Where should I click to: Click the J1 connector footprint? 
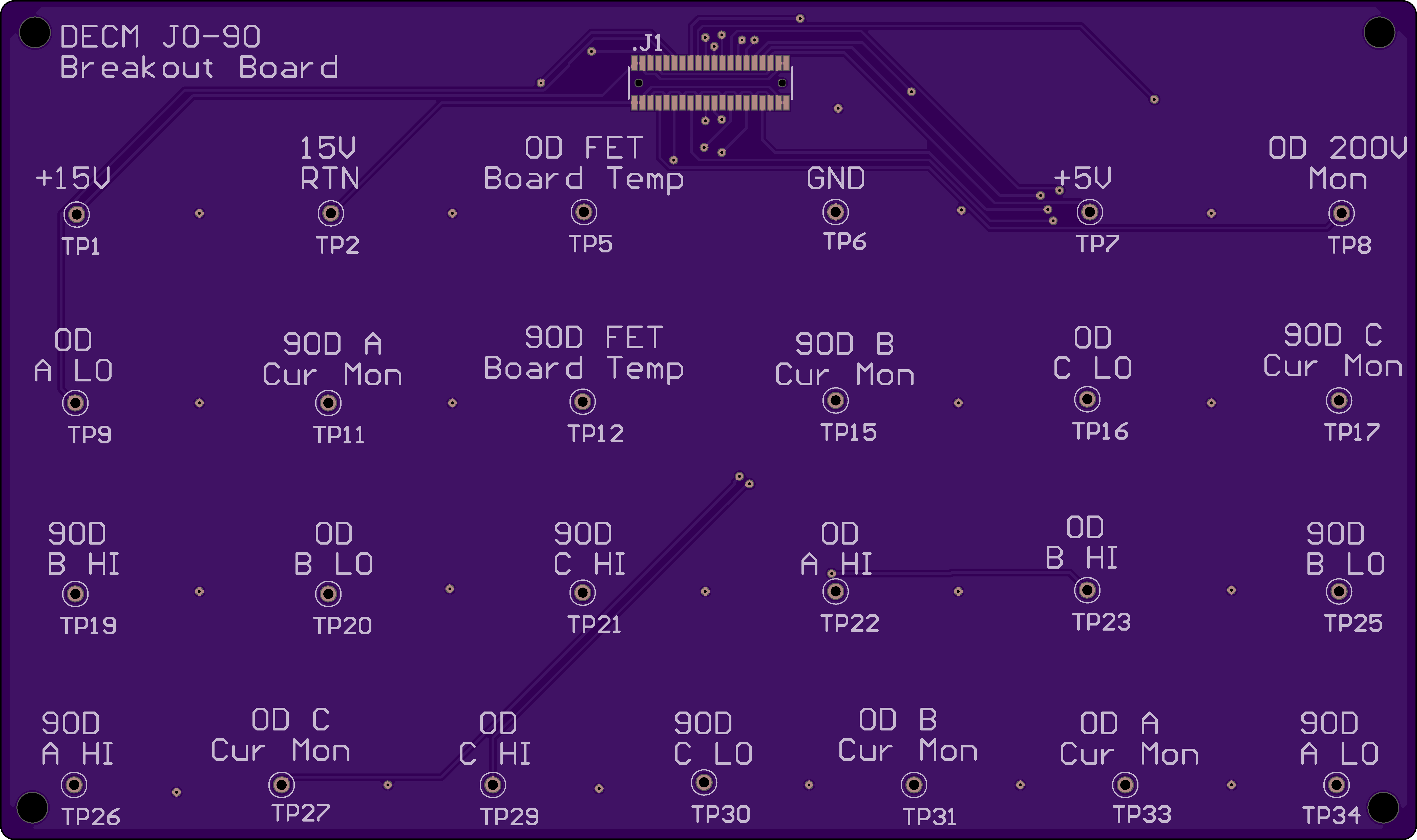[710, 83]
